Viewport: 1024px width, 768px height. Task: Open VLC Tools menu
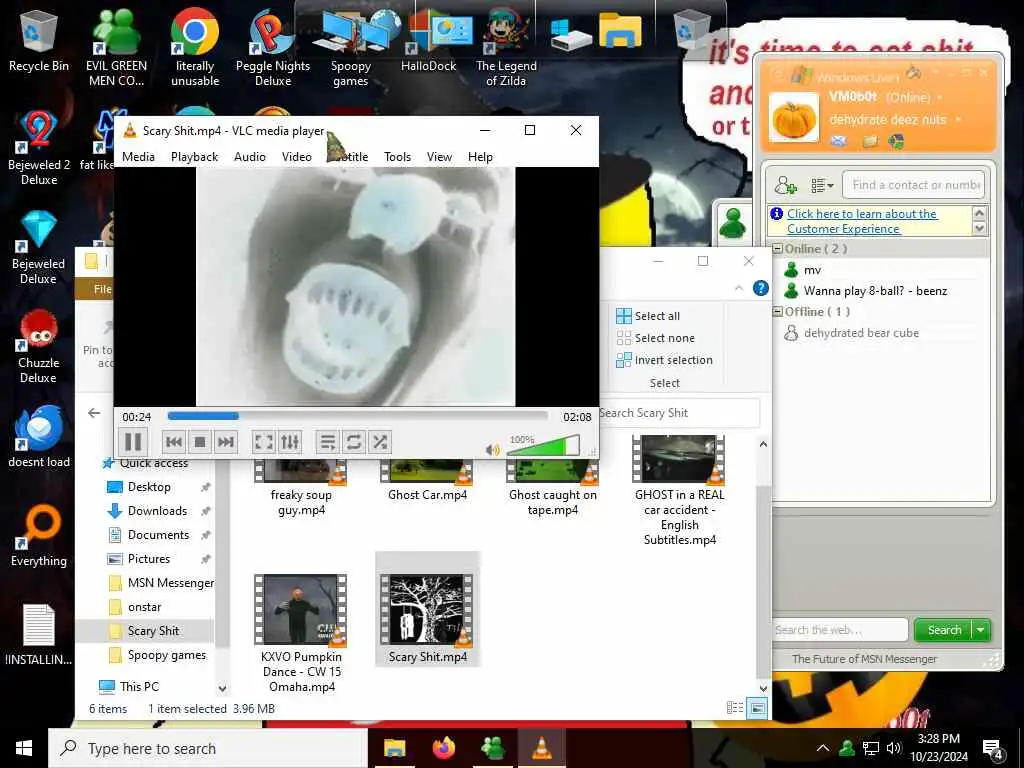coord(398,157)
